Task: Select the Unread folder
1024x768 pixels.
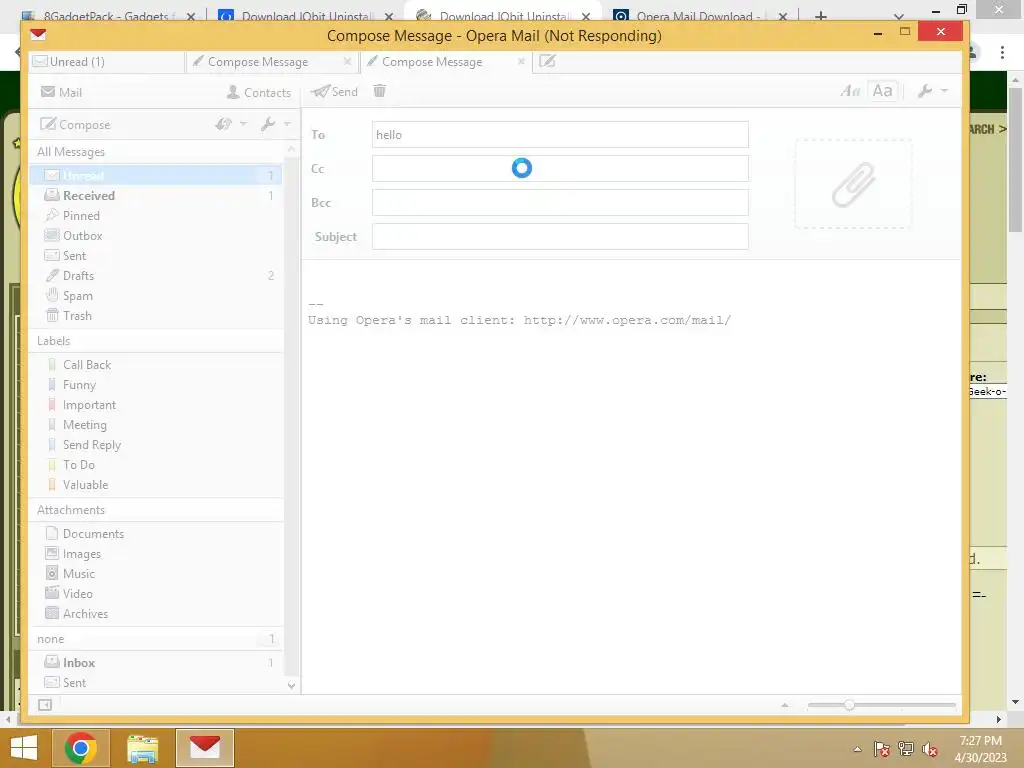Action: (x=156, y=175)
